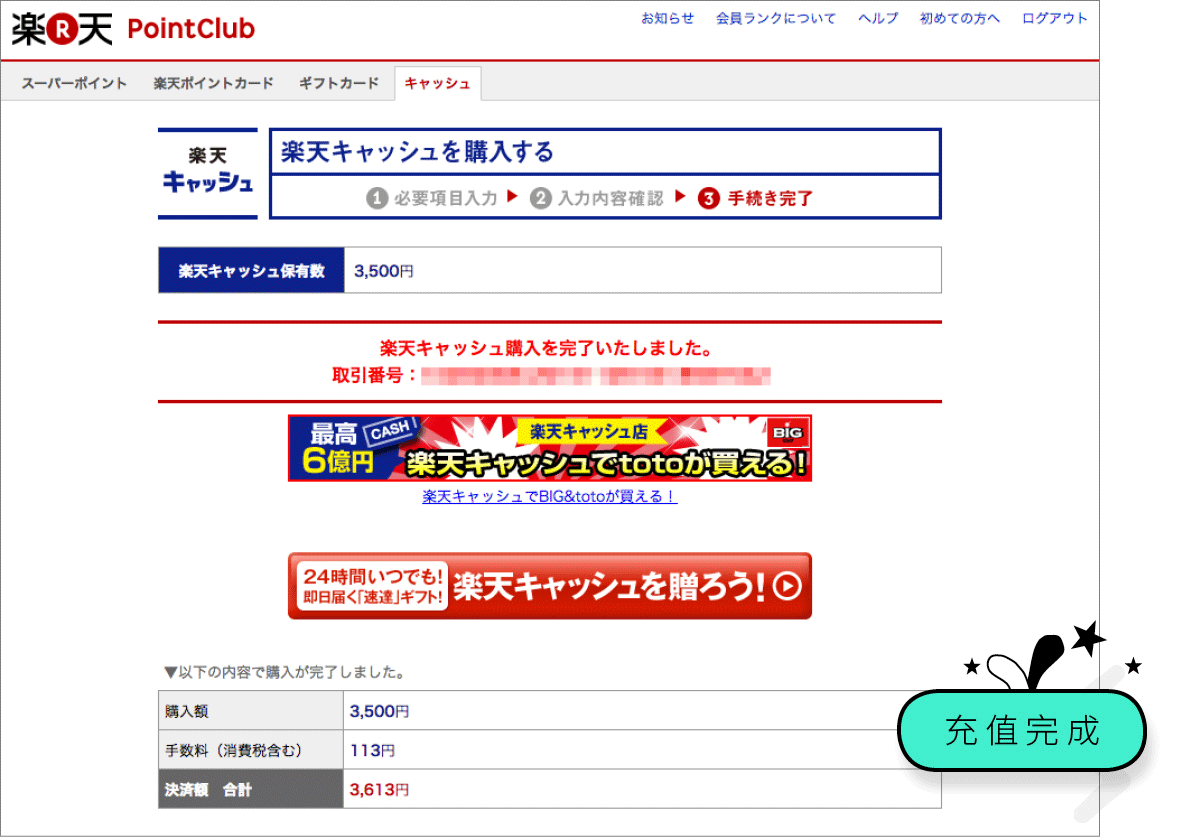Click the 以下の内容で購入が完了しました text
Viewport: 1200px width, 837px height.
tap(284, 672)
